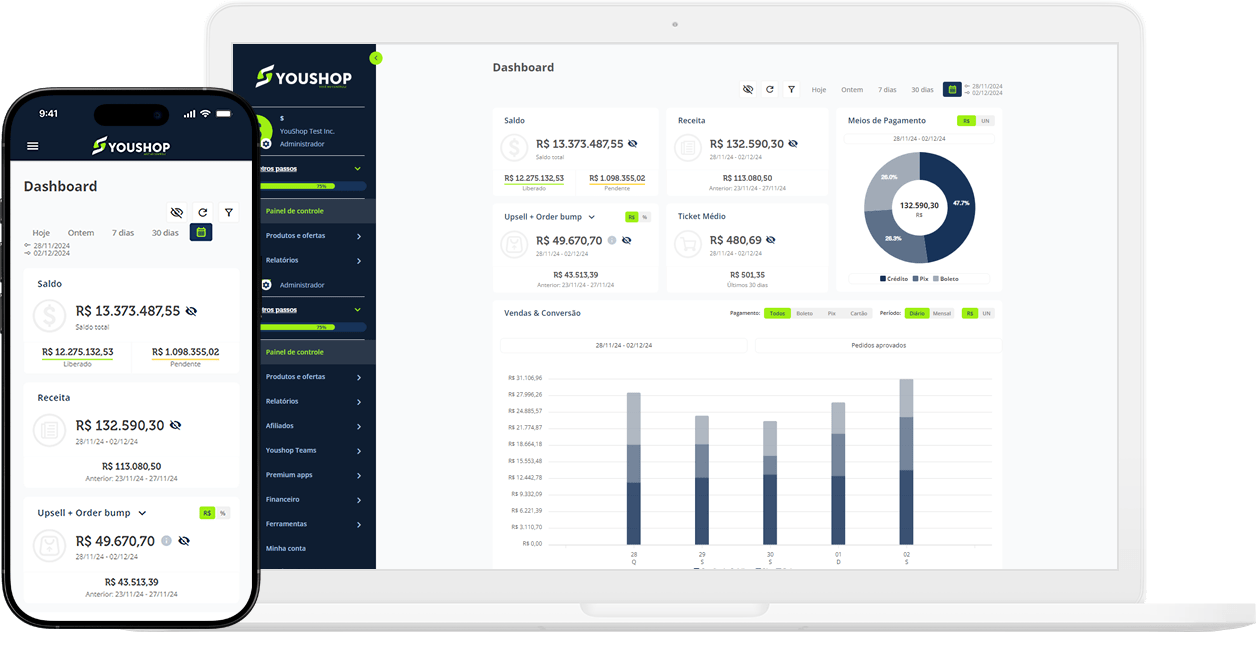Click the cart icon in the Ticket Médio card
Image resolution: width=1260 pixels, height=652 pixels.
click(688, 244)
